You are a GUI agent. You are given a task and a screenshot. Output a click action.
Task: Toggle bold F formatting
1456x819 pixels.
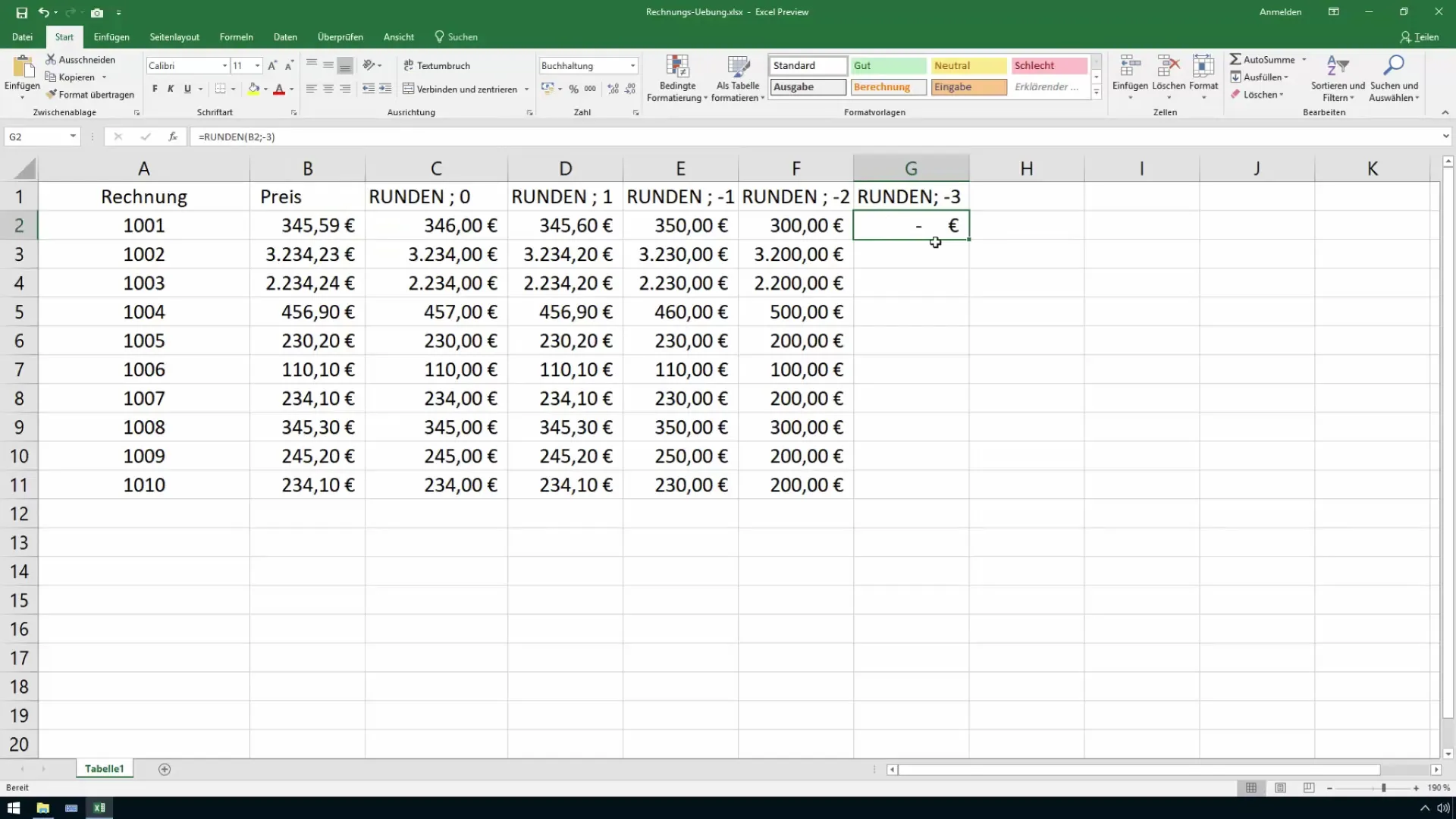(155, 89)
